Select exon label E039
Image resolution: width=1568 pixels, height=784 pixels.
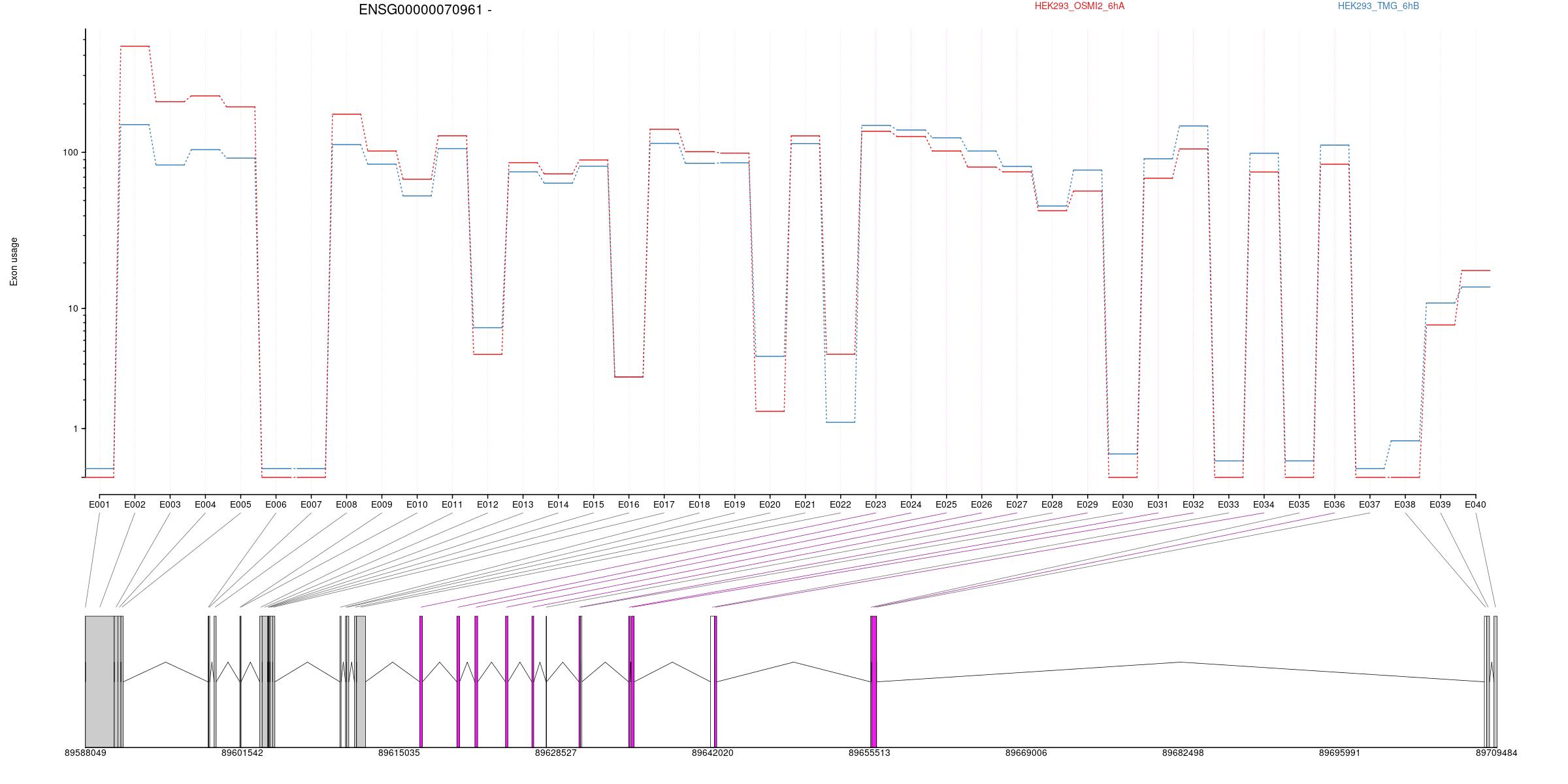[x=1440, y=504]
